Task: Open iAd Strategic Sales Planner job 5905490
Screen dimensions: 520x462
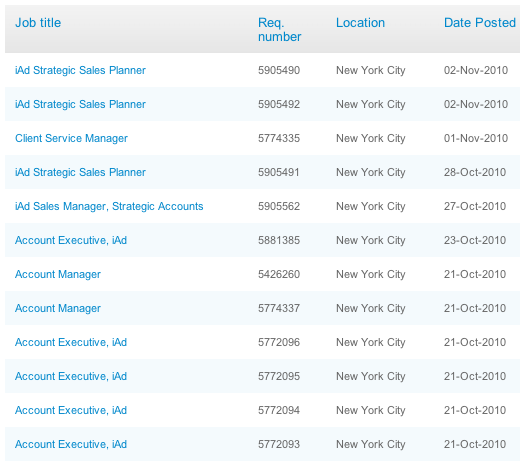Action: coord(80,70)
